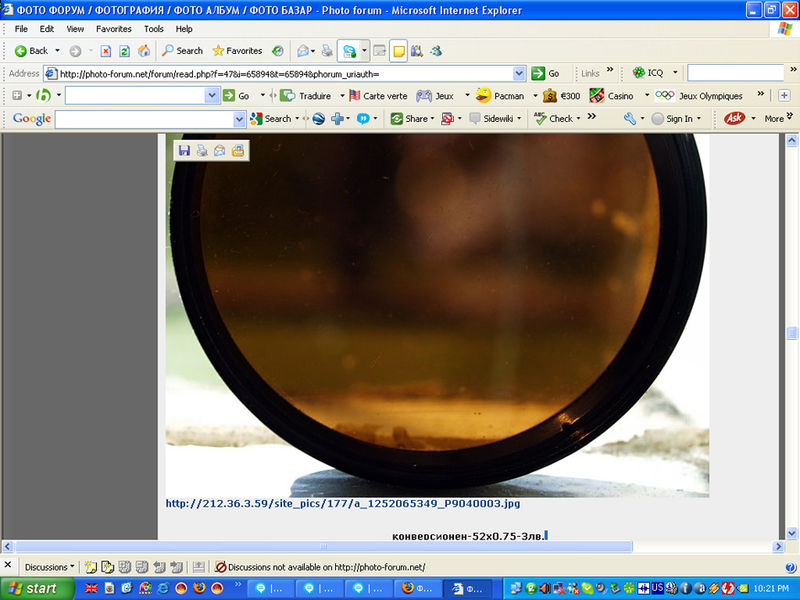Open the Tools menu
This screenshot has width=800, height=600.
(x=153, y=29)
